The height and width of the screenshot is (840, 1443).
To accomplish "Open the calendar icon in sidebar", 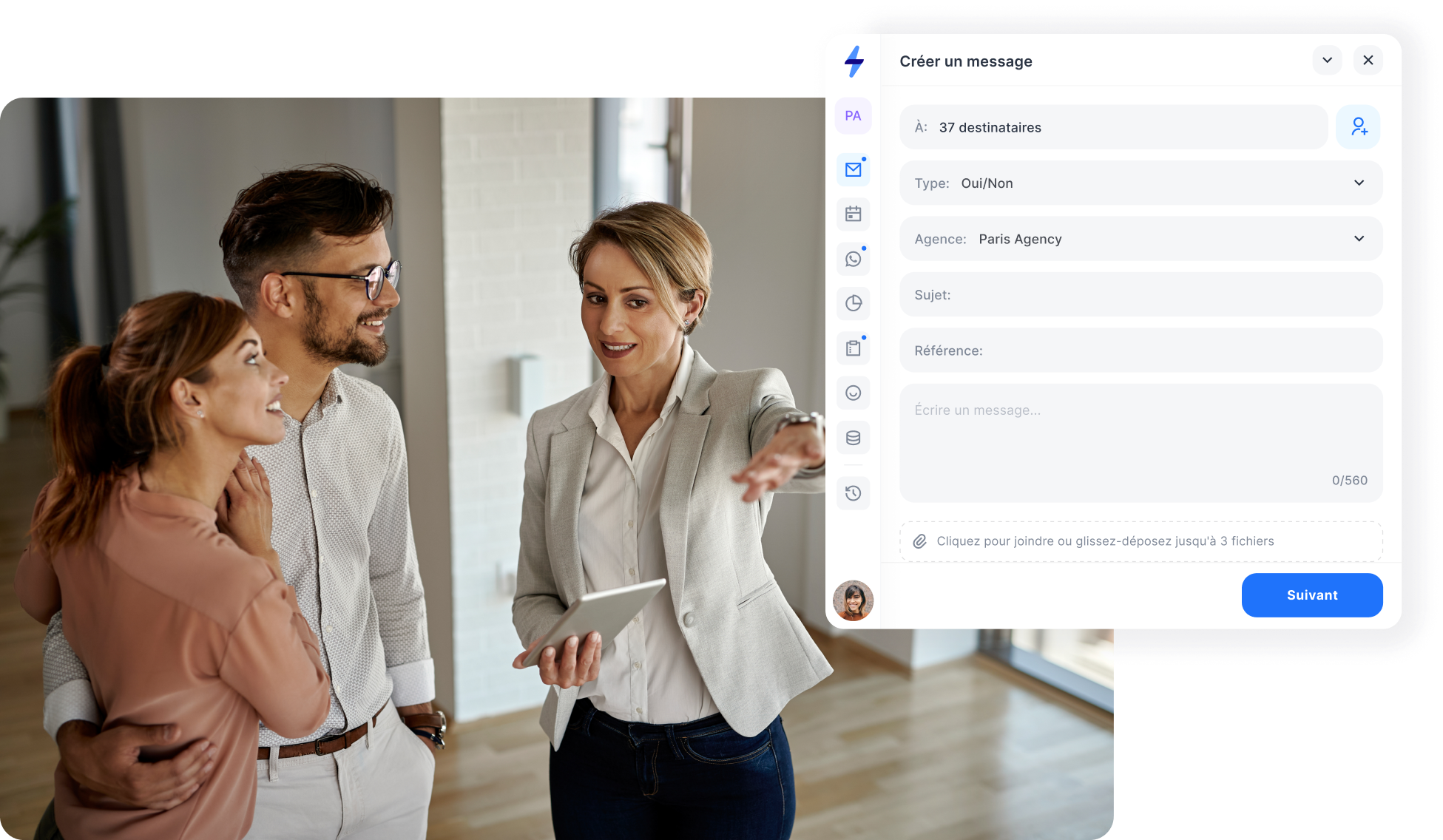I will click(x=853, y=214).
